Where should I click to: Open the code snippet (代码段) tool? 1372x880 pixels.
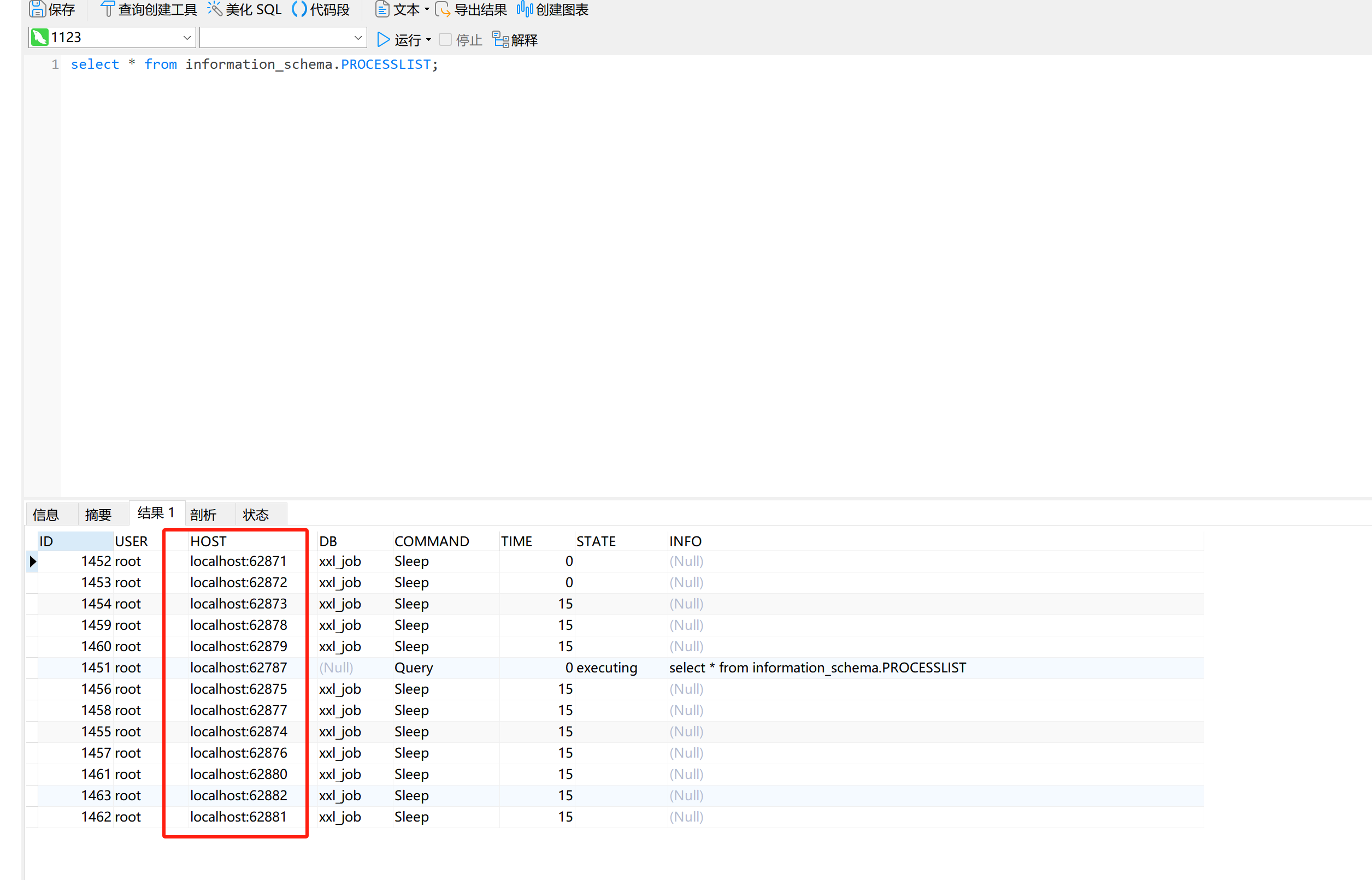point(299,9)
